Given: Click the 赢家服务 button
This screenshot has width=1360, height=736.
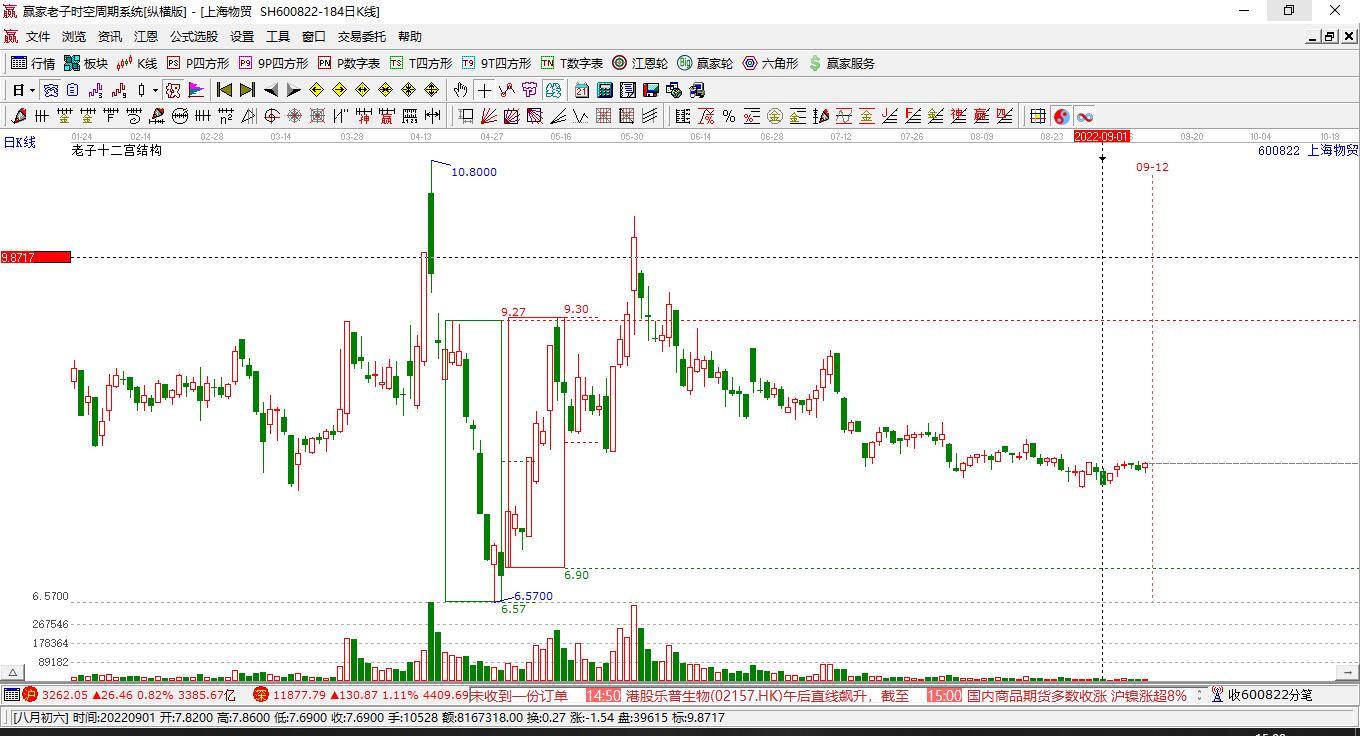Looking at the screenshot, I should coord(841,63).
